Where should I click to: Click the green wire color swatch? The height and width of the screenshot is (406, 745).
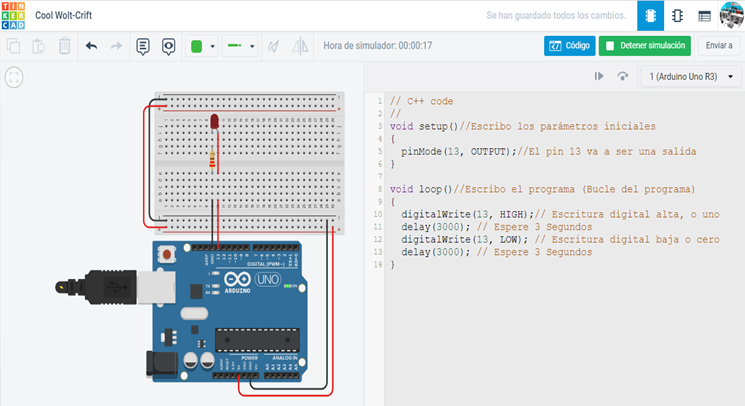click(197, 46)
